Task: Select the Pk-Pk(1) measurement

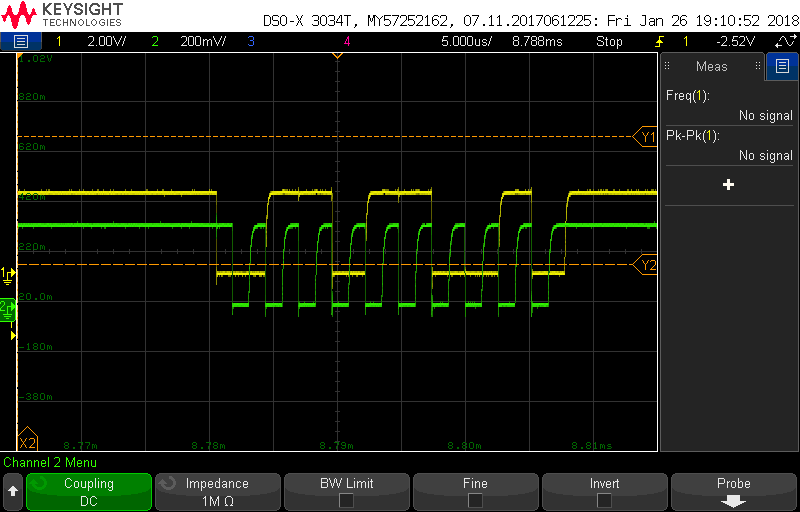Action: click(x=730, y=145)
